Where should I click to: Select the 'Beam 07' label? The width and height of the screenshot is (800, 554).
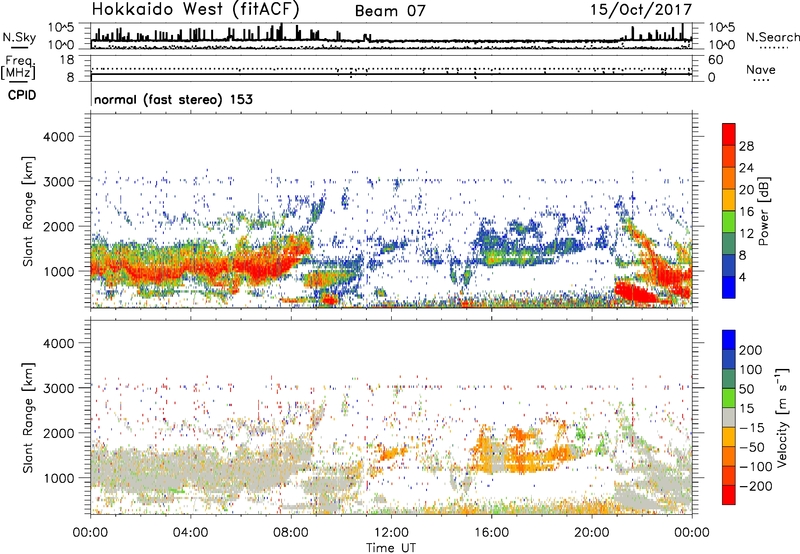(390, 11)
